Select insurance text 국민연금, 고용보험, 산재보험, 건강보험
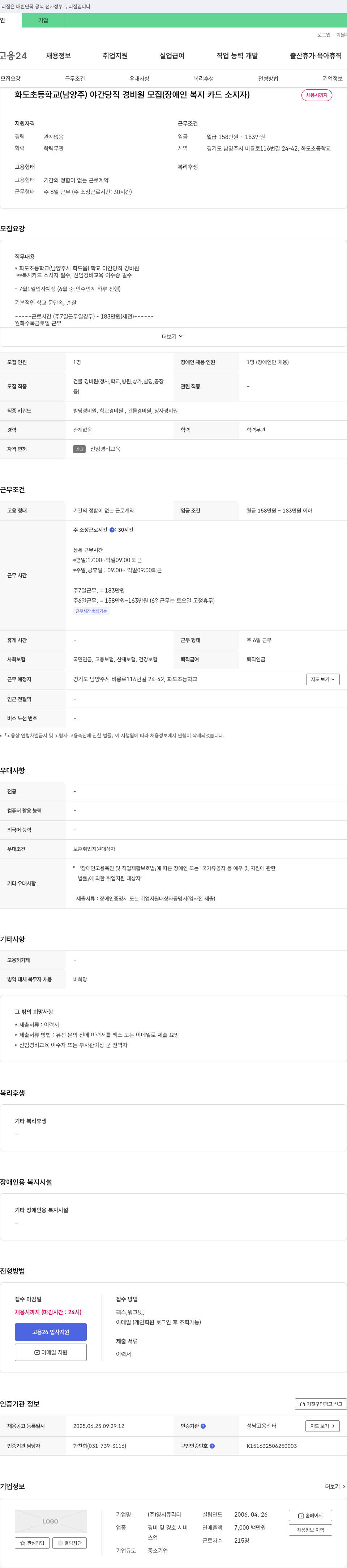 [x=115, y=659]
